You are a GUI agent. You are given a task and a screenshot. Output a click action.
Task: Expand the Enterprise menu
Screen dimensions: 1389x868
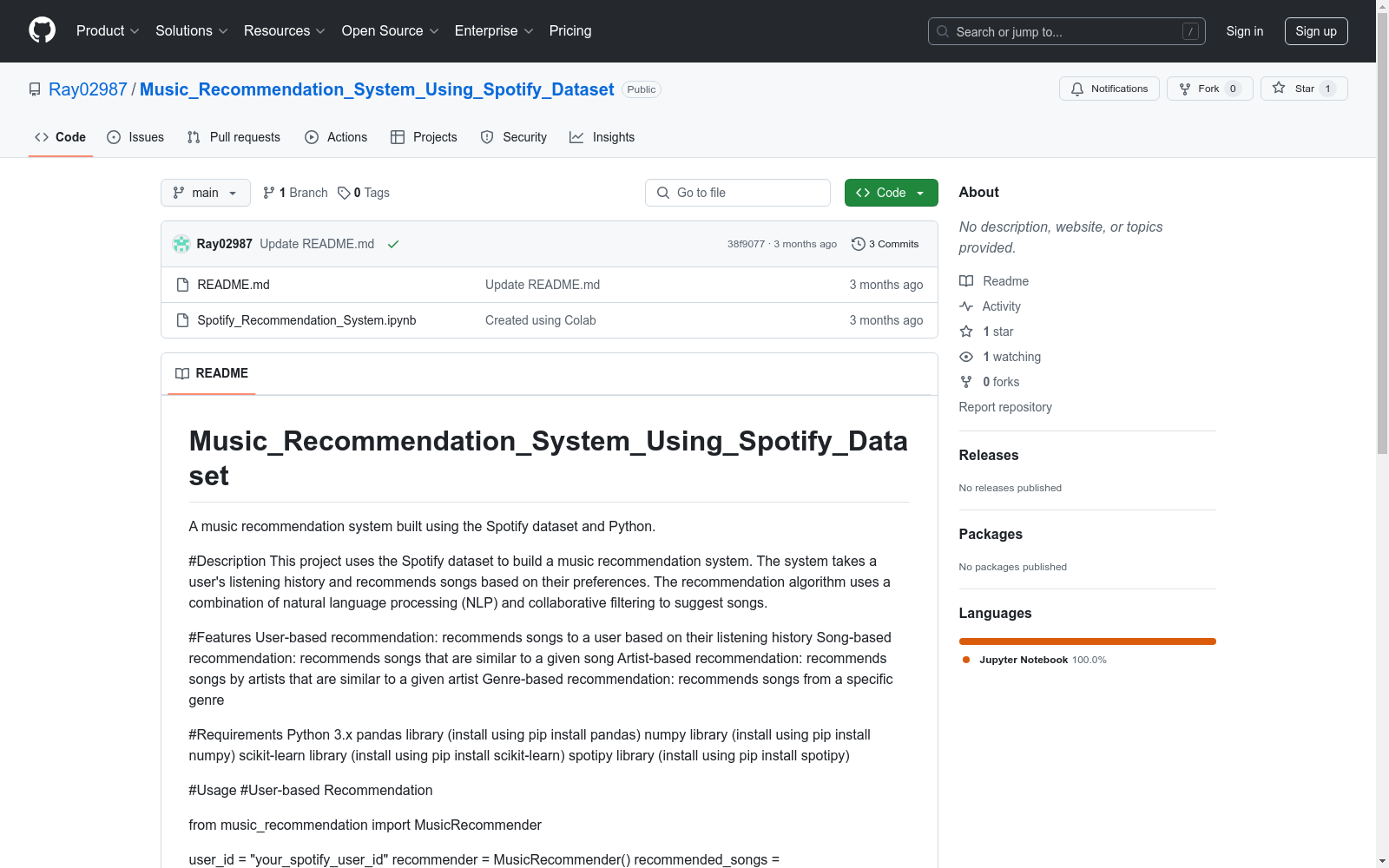point(494,31)
